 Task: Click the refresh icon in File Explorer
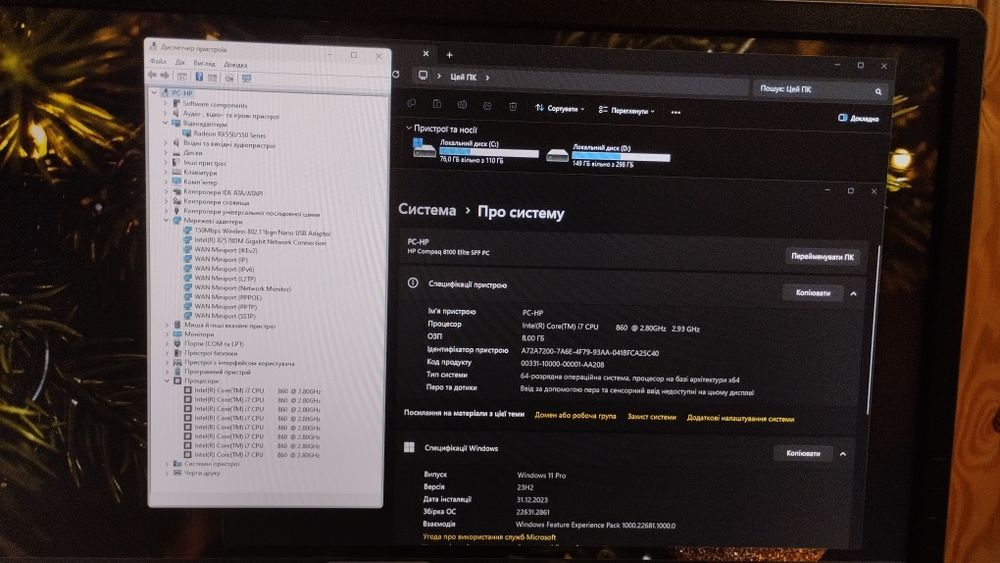click(395, 75)
